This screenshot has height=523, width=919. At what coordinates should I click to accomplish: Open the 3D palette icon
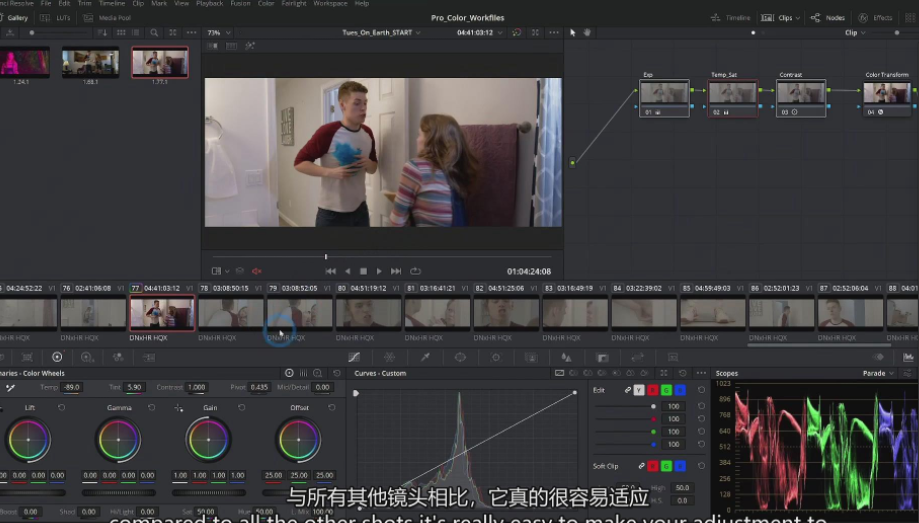[673, 357]
